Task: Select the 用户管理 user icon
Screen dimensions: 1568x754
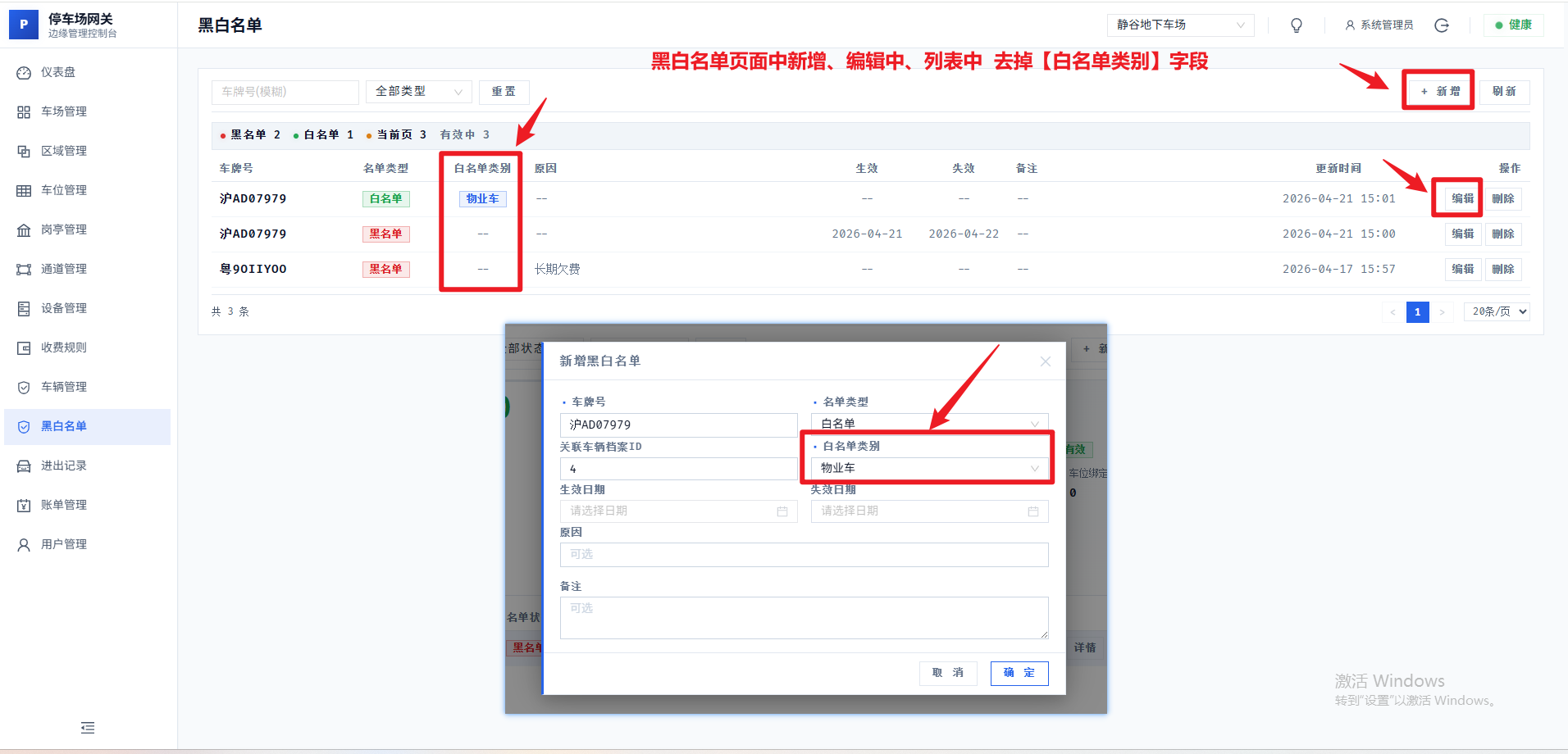Action: [23, 543]
